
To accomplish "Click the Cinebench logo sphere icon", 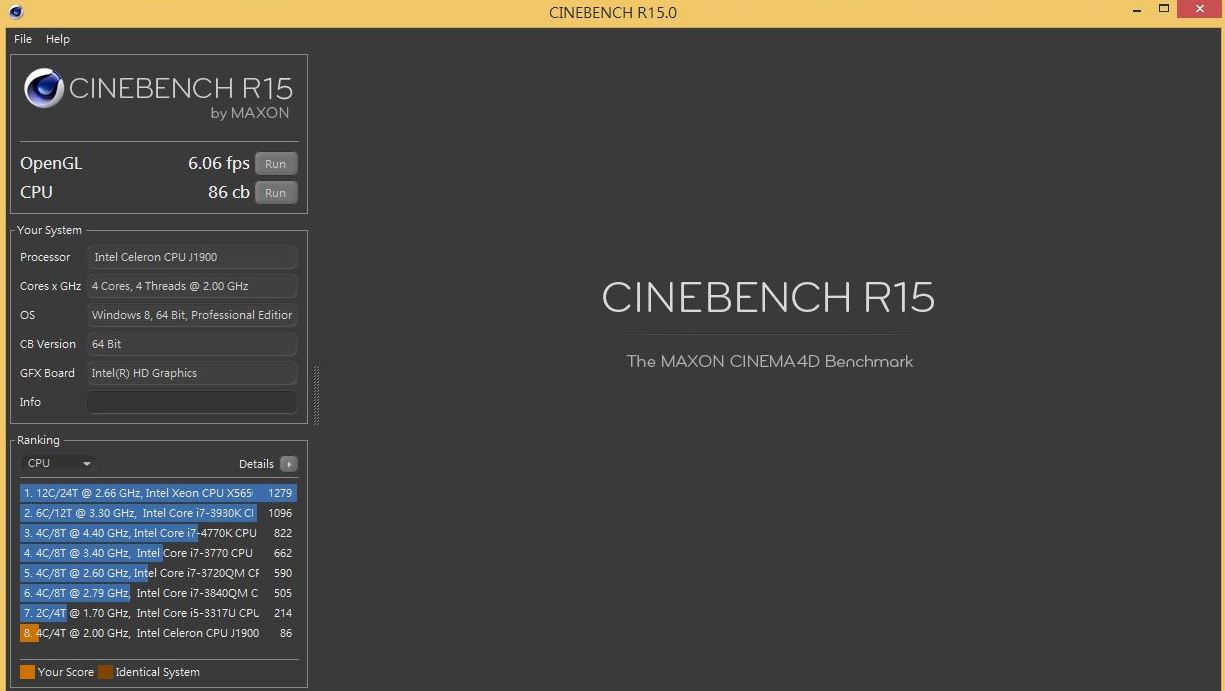I will [44, 88].
